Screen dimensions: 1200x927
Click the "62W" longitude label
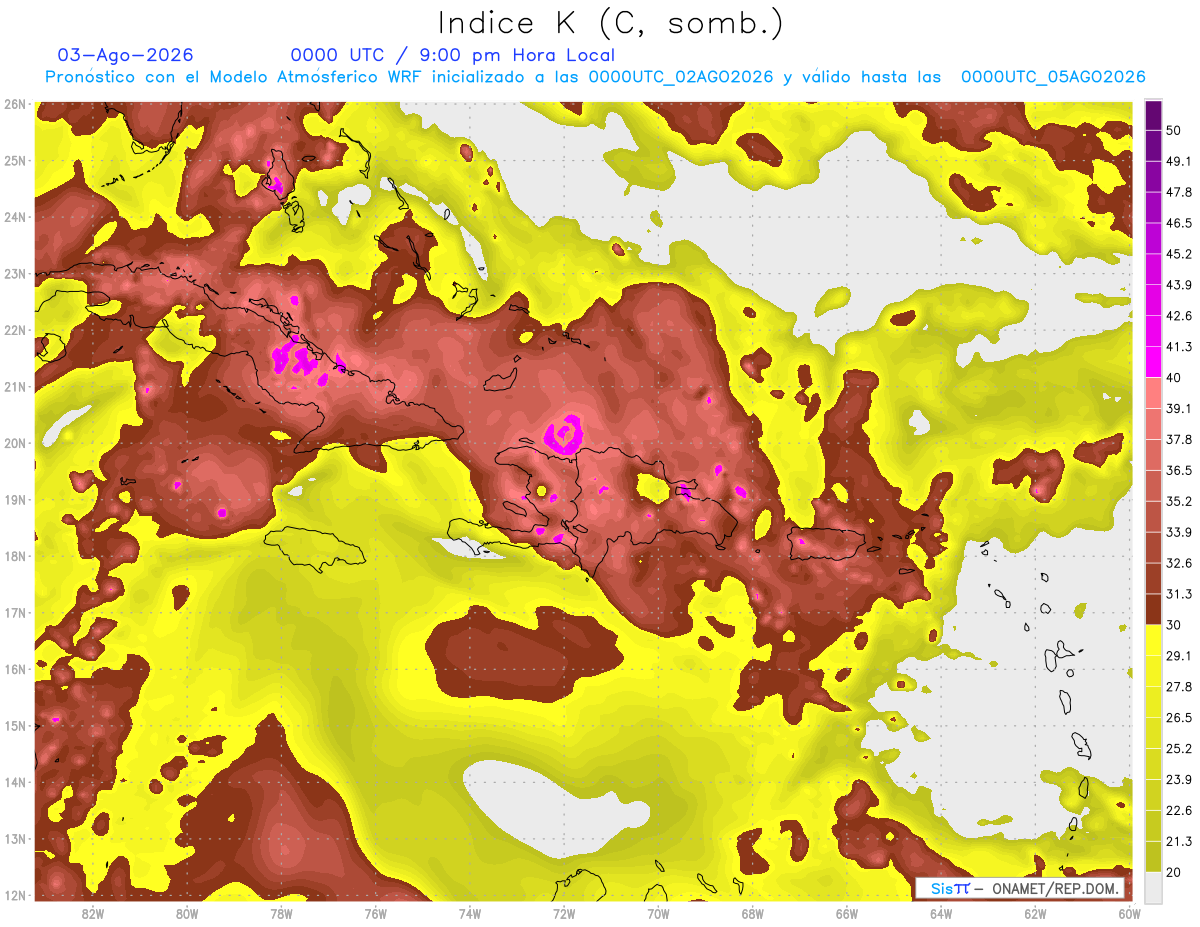1035,914
